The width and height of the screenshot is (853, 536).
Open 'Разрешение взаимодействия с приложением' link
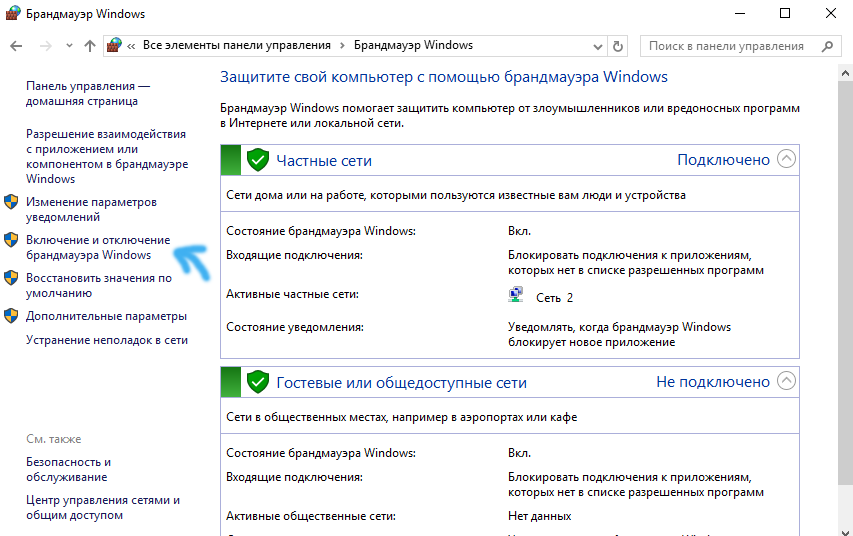[107, 156]
